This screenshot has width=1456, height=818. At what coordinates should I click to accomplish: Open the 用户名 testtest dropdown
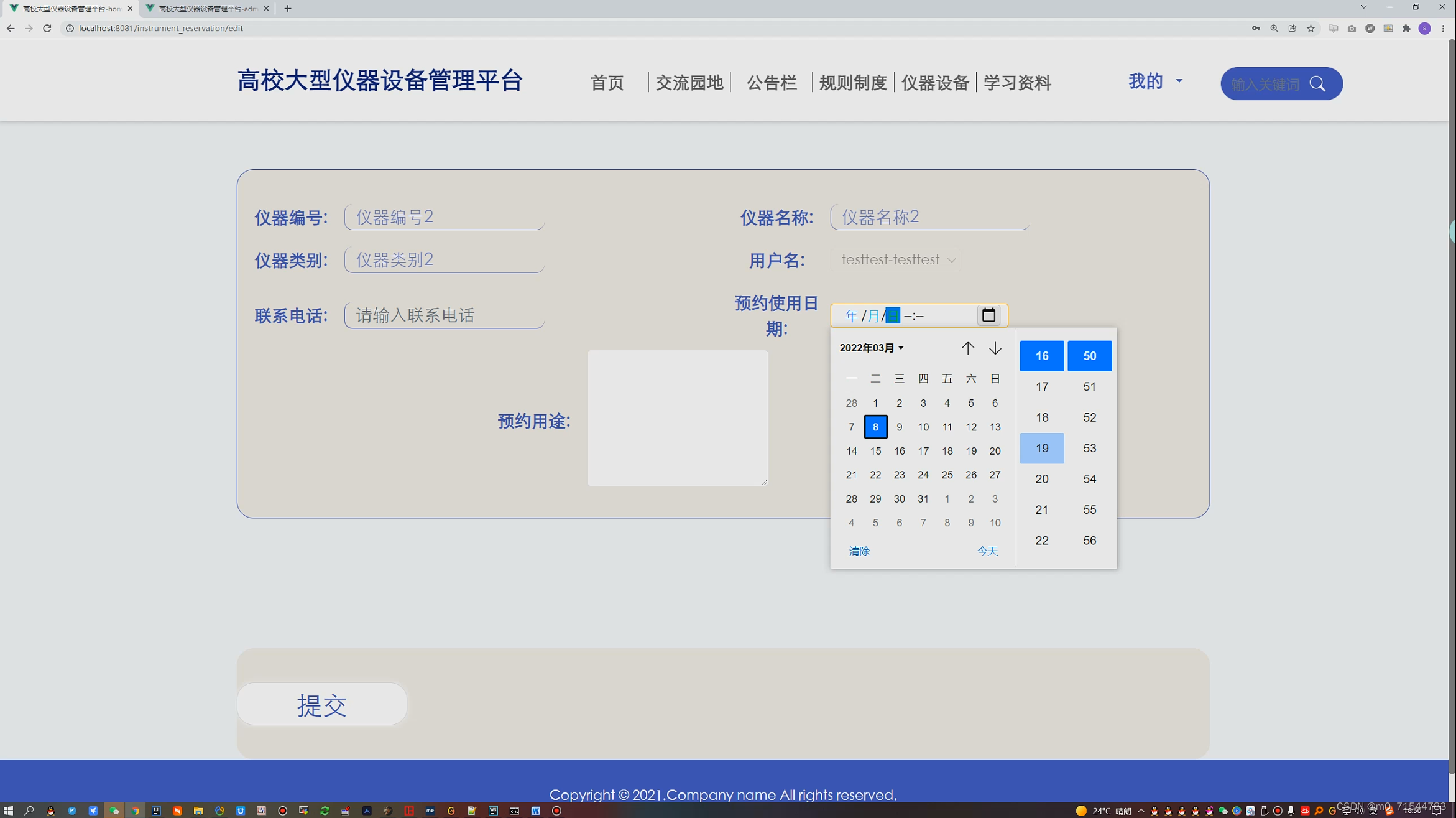coord(896,259)
